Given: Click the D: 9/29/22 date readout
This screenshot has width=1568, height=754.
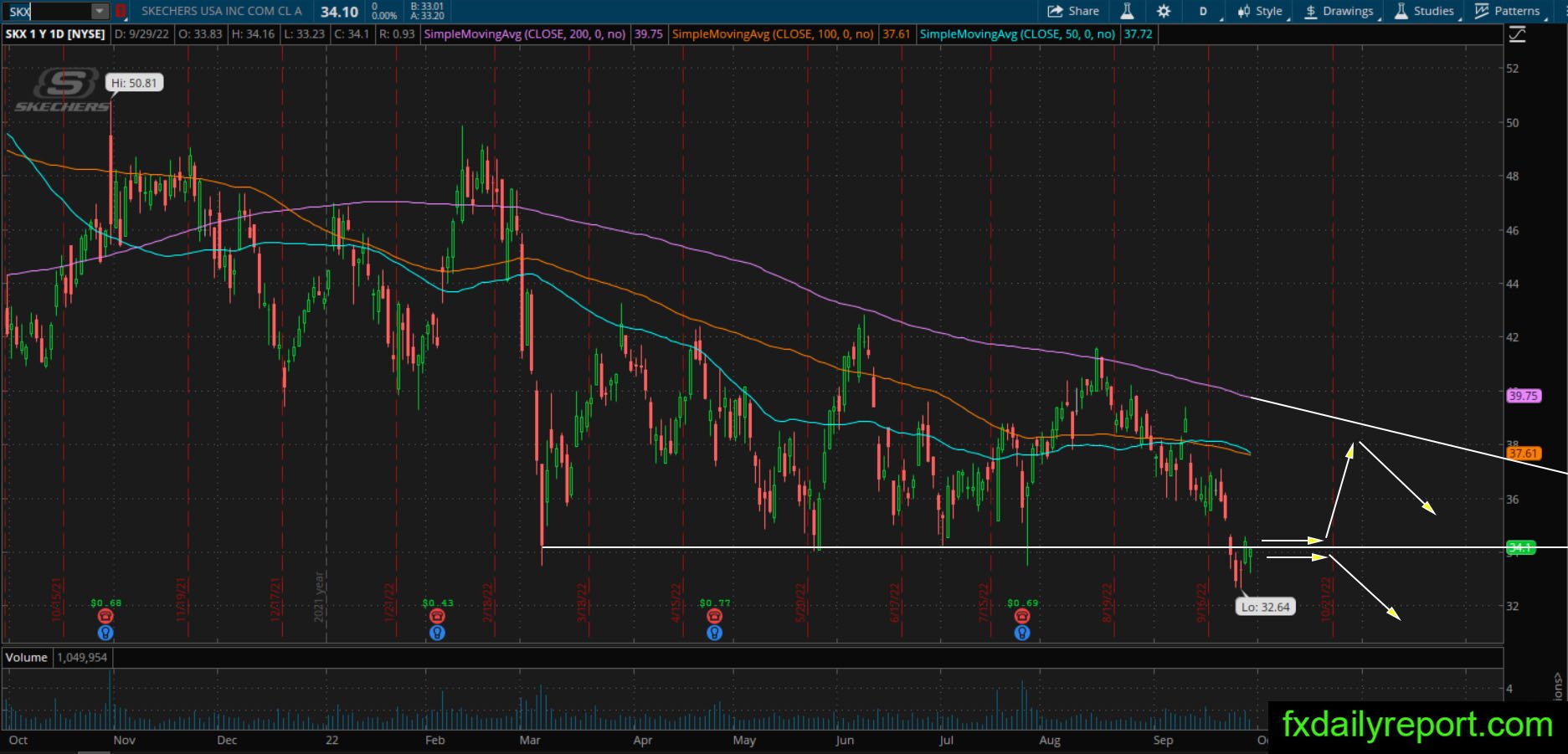Looking at the screenshot, I should point(141,34).
